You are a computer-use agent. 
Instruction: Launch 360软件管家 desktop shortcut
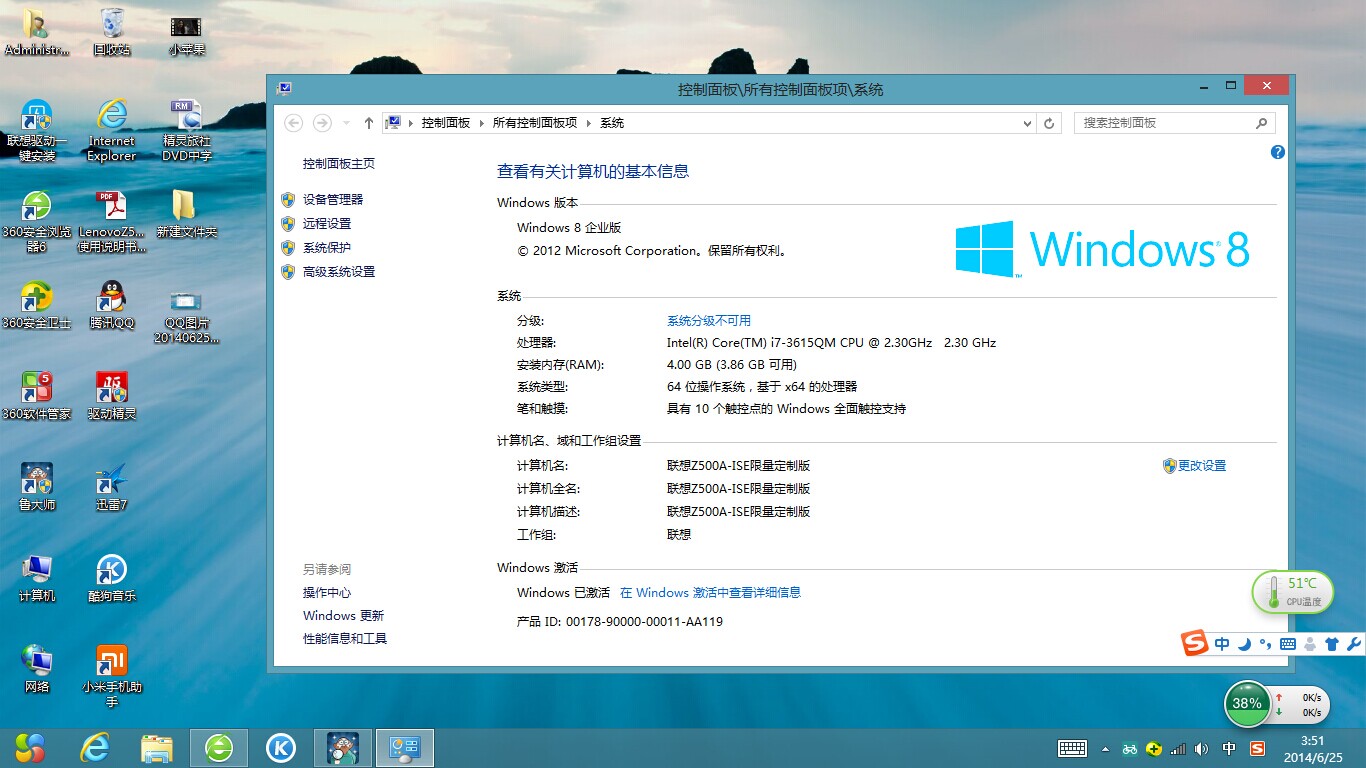[37, 396]
